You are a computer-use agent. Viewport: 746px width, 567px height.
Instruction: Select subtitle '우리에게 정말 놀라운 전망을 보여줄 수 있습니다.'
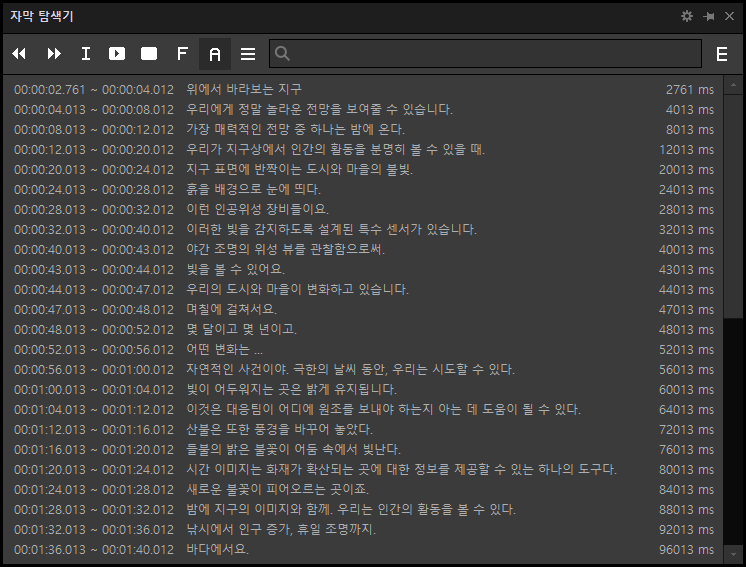[x=319, y=109]
